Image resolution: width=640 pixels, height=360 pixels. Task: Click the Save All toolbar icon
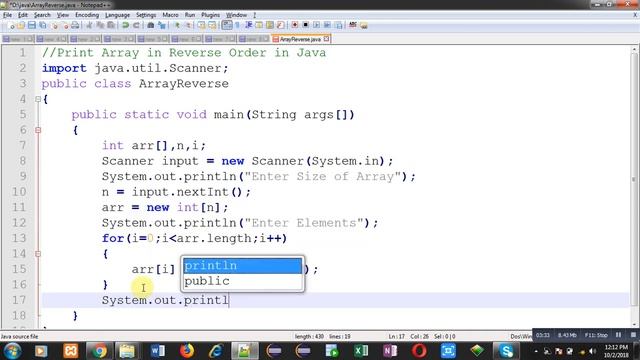click(x=42, y=25)
